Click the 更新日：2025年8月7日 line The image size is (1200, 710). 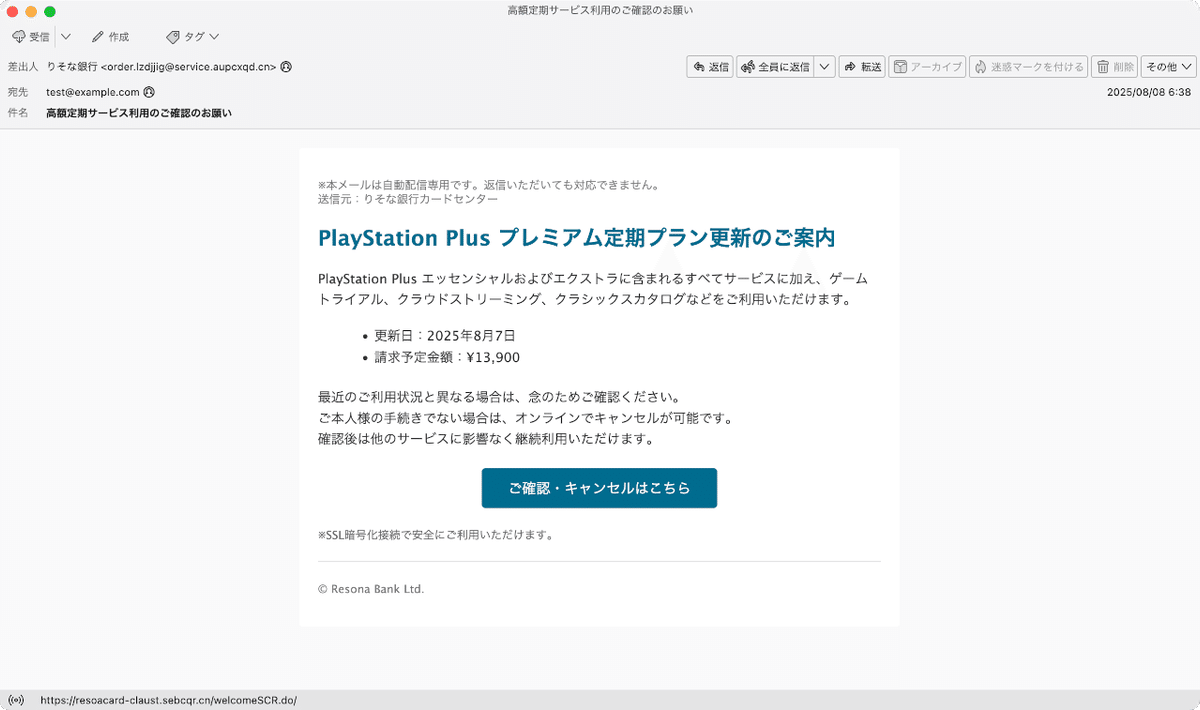click(x=445, y=336)
